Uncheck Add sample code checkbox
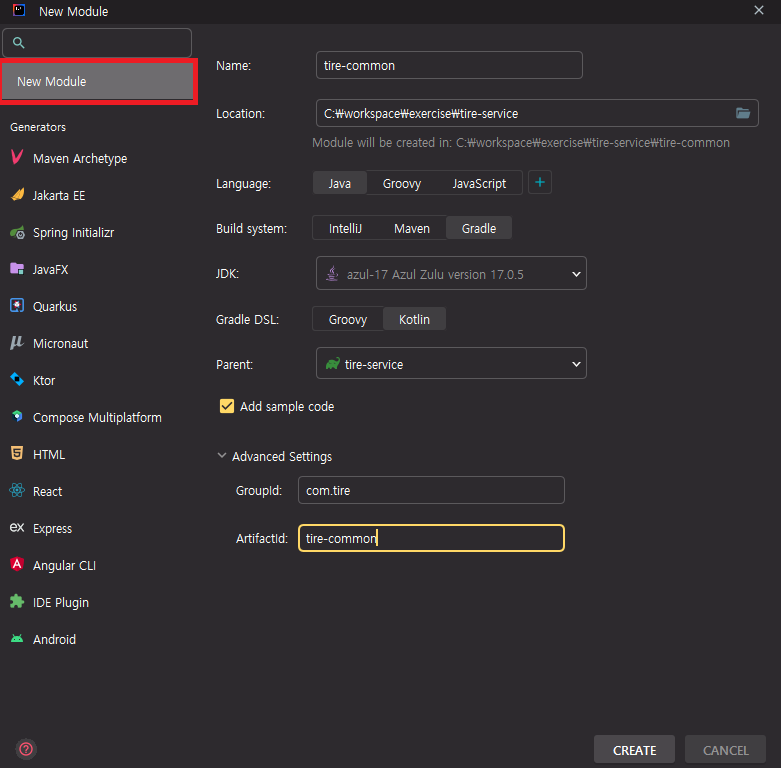The height and width of the screenshot is (768, 781). click(227, 406)
